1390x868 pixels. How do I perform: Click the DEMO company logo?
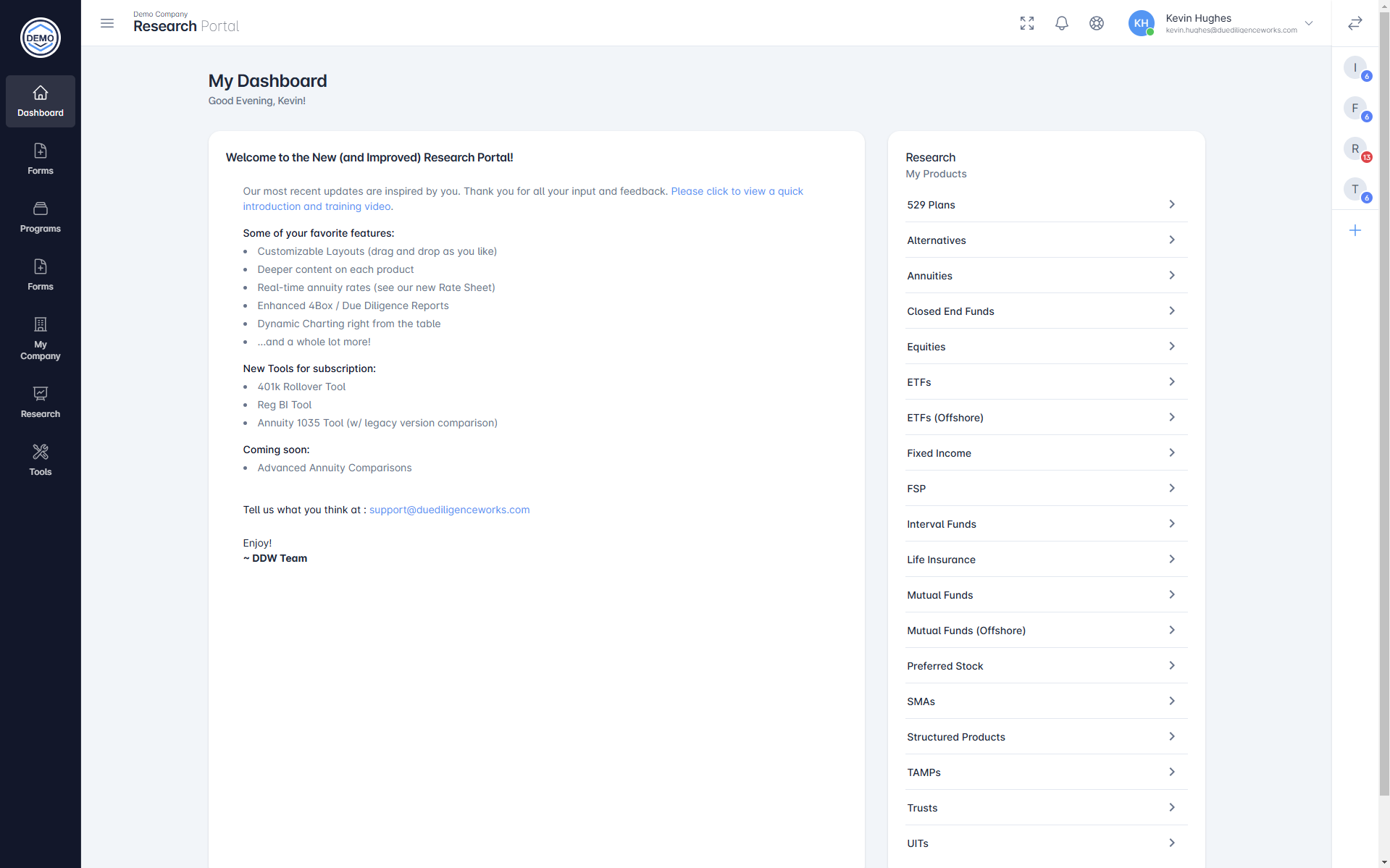point(41,38)
